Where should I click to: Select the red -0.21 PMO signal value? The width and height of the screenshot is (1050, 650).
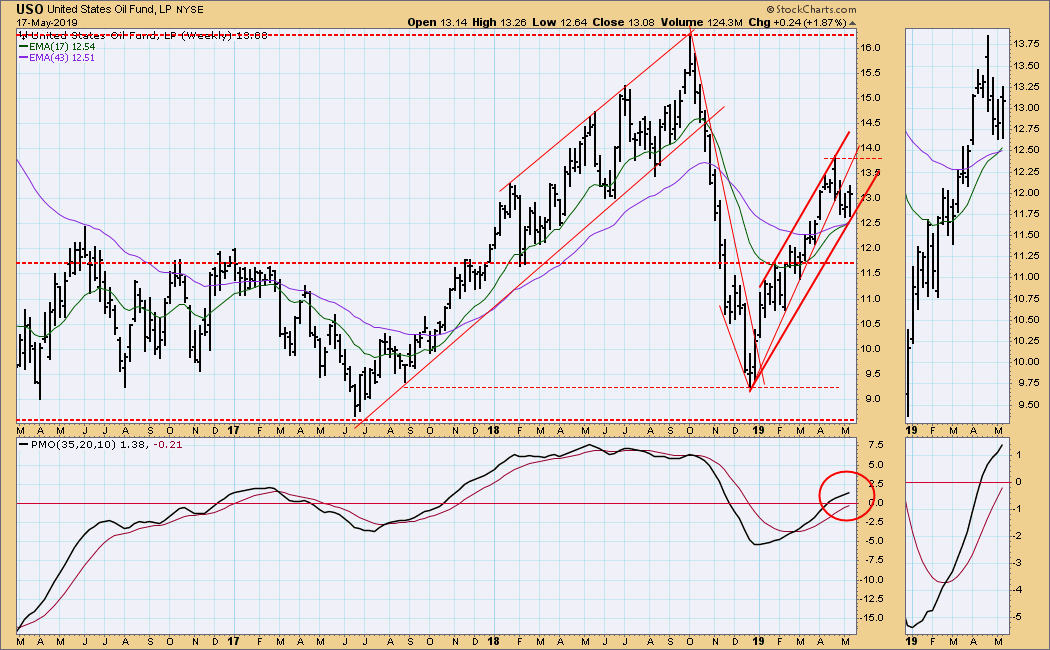(167, 444)
